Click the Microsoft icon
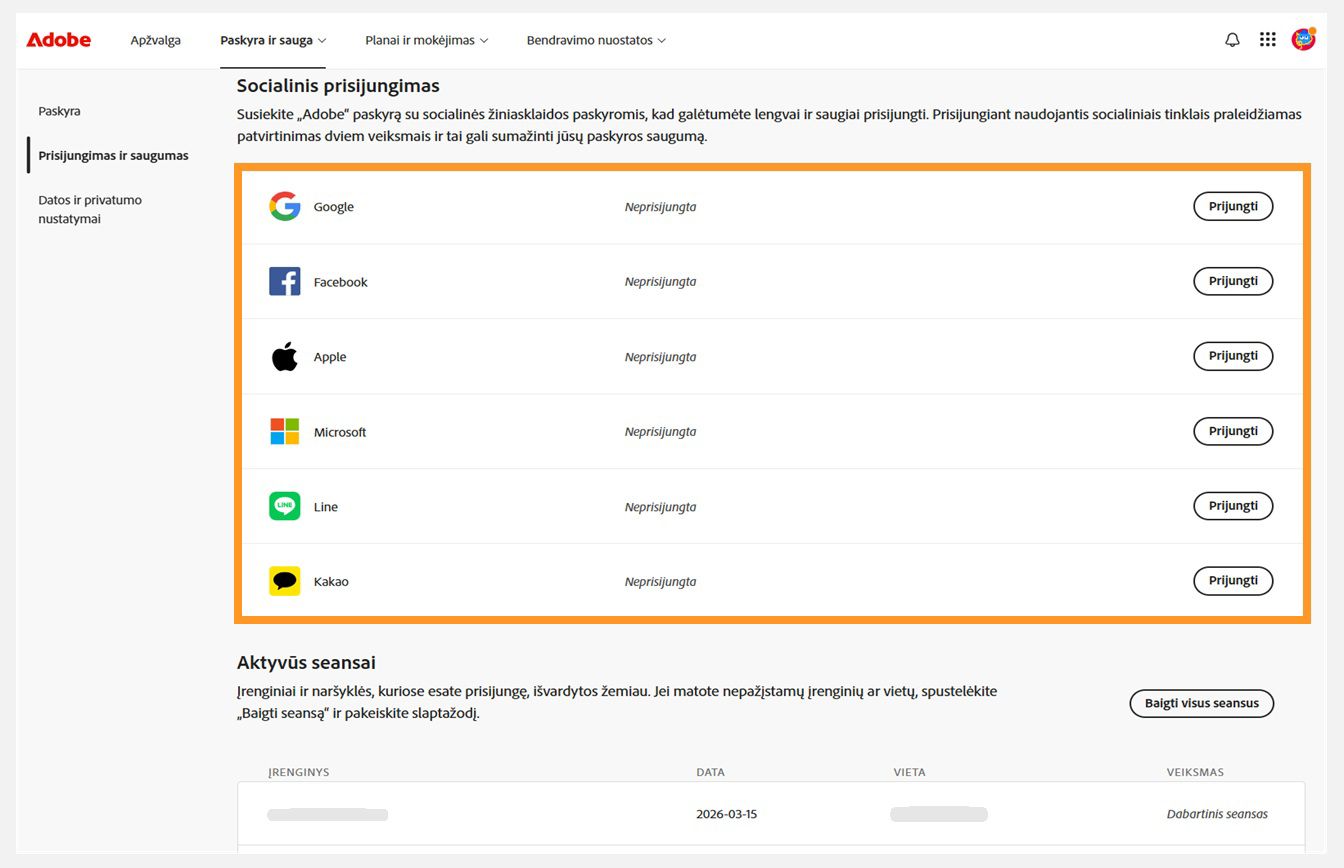This screenshot has height=868, width=1344. 284,431
